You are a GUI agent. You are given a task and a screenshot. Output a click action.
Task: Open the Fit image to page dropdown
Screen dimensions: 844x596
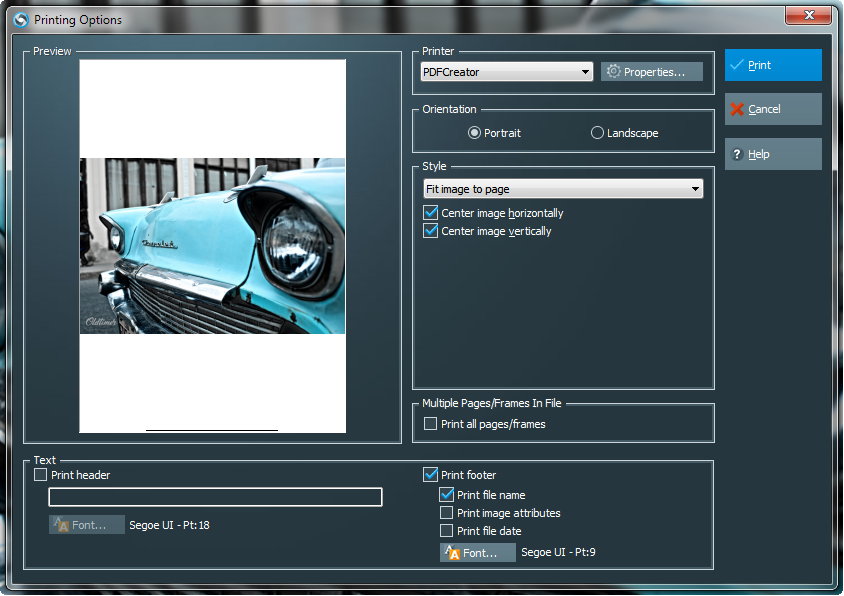(563, 189)
